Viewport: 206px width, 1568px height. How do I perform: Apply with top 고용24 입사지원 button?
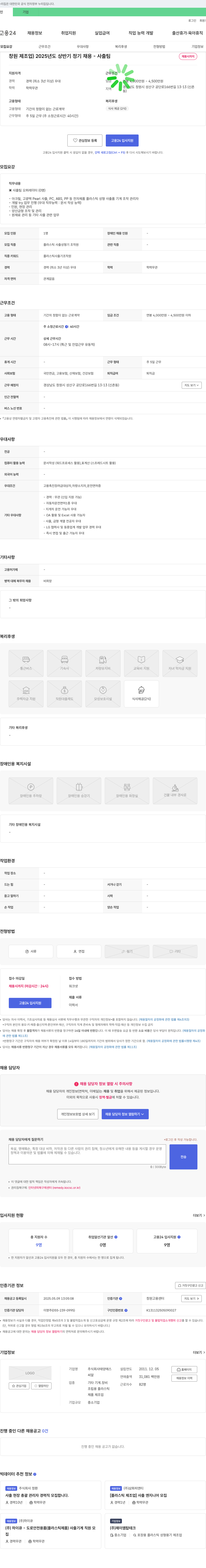point(122,141)
